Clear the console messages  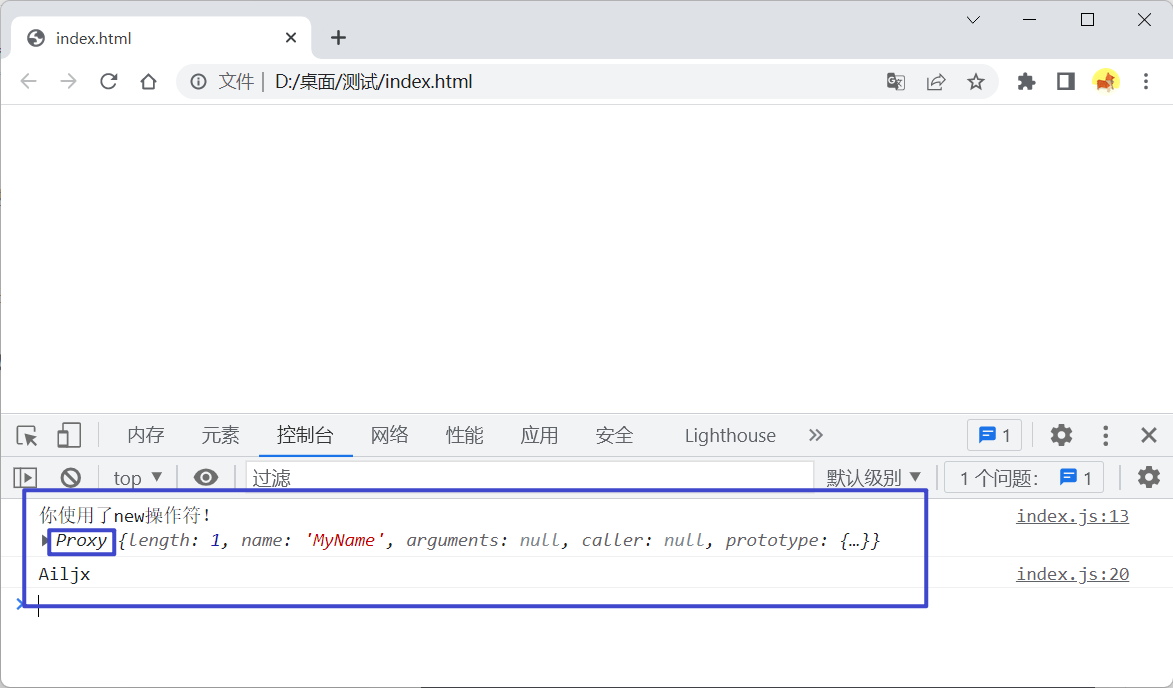70,477
